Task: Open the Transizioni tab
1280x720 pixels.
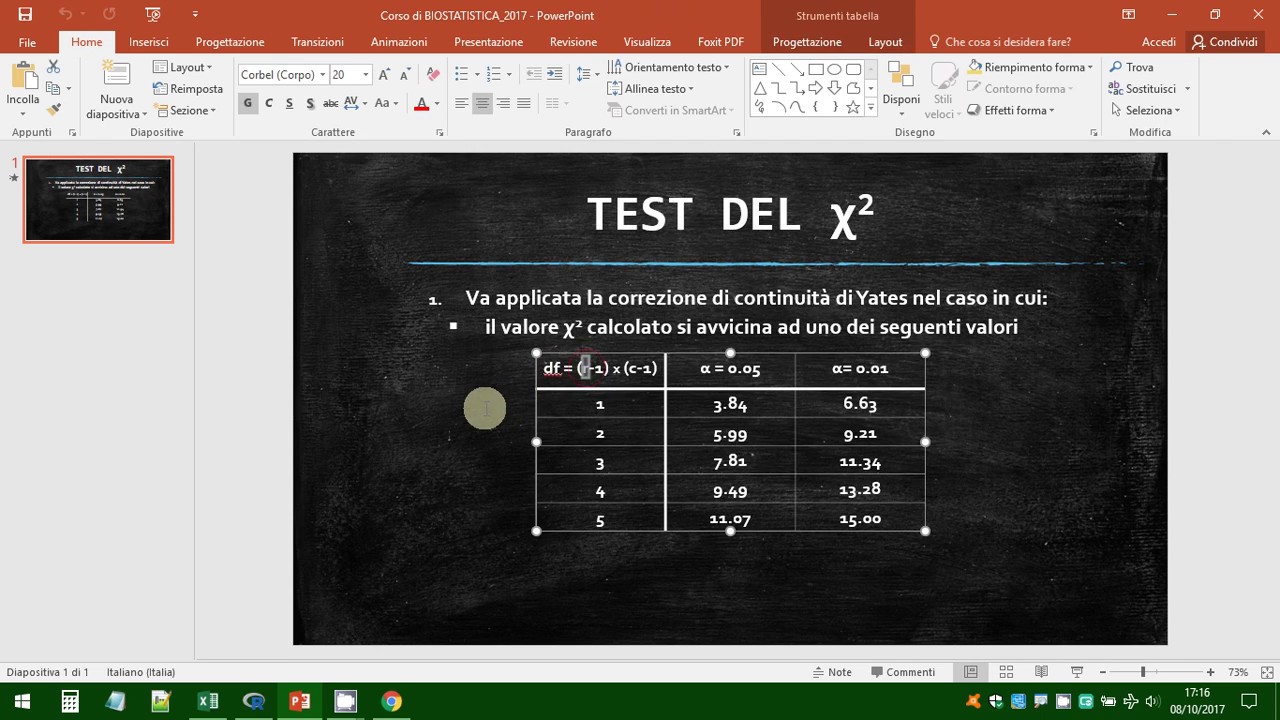Action: pyautogui.click(x=318, y=42)
